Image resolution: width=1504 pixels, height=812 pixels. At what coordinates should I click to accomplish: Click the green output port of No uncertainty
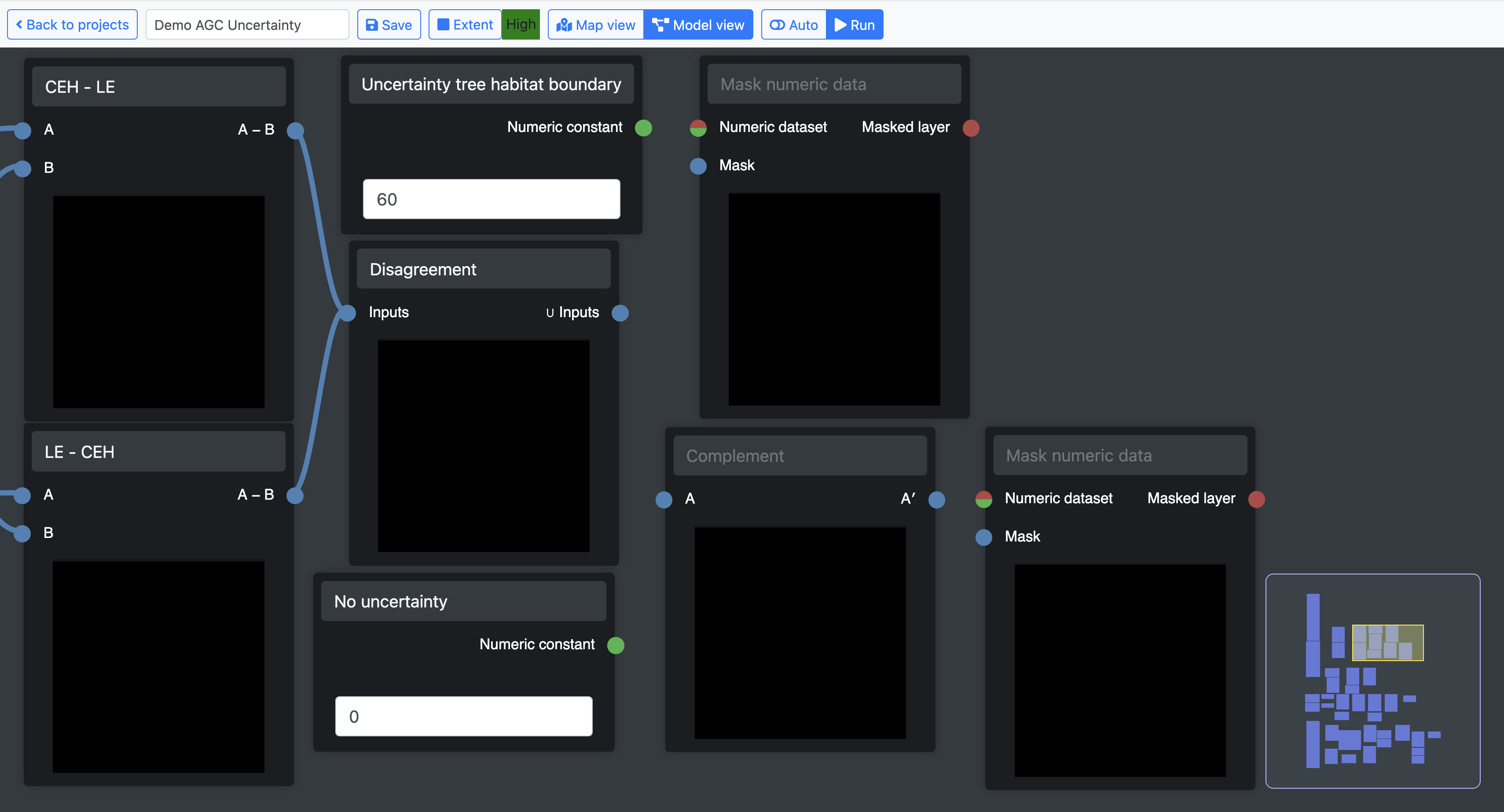[616, 645]
